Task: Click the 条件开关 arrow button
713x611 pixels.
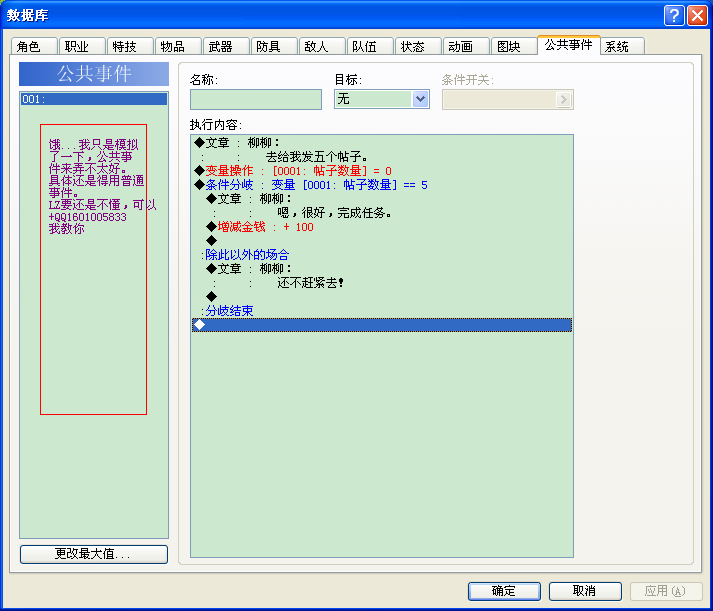Action: tap(563, 100)
